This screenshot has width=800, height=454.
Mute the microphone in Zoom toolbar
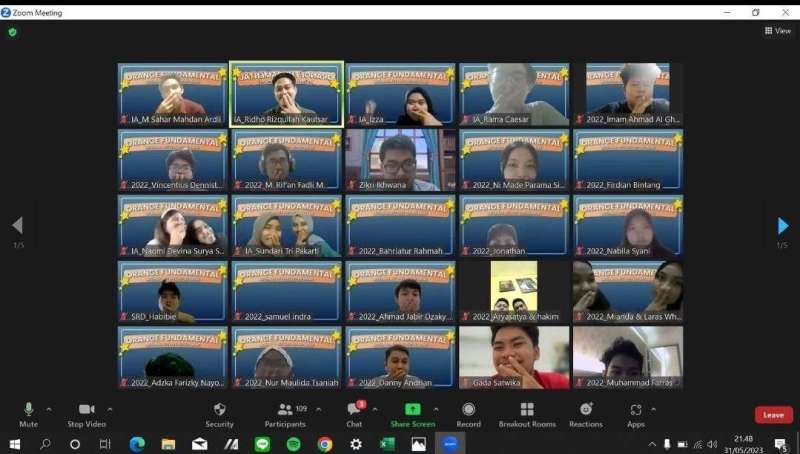[x=29, y=415]
